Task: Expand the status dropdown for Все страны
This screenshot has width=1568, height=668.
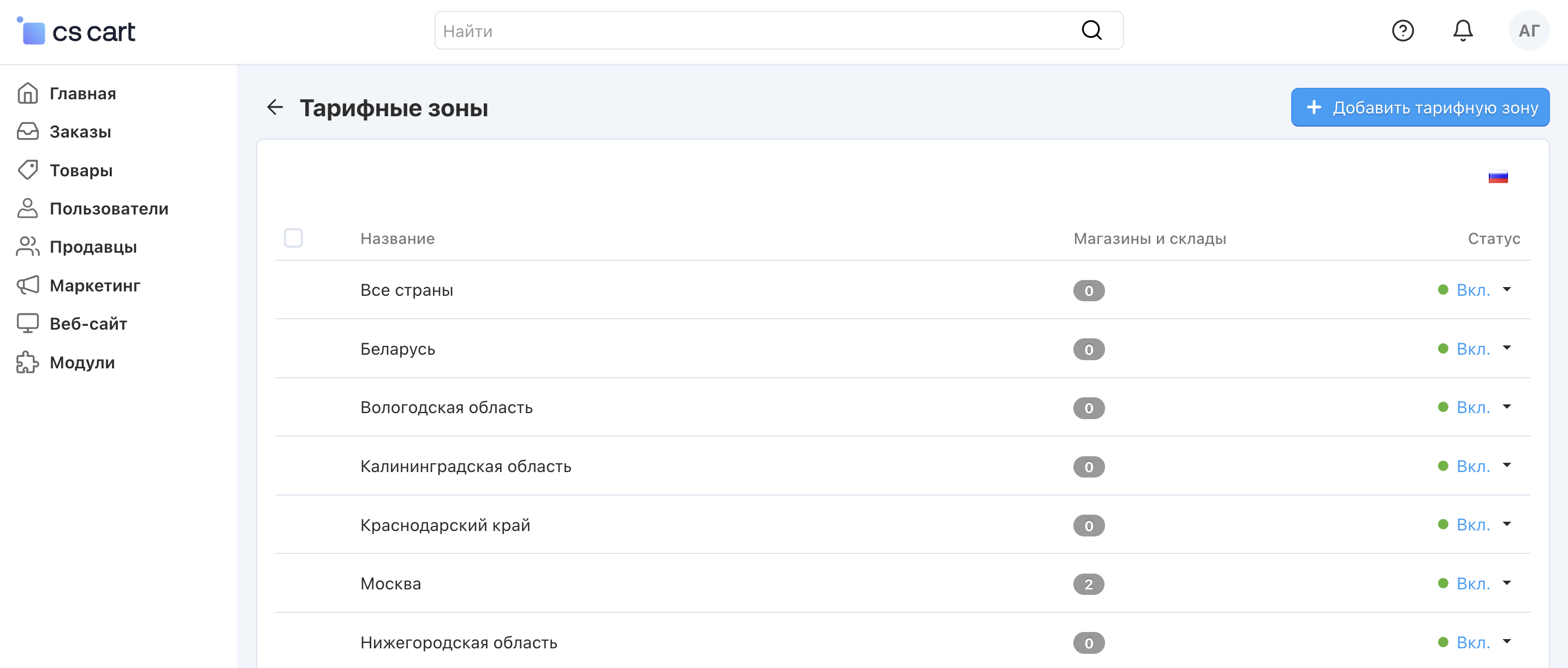Action: pyautogui.click(x=1506, y=290)
